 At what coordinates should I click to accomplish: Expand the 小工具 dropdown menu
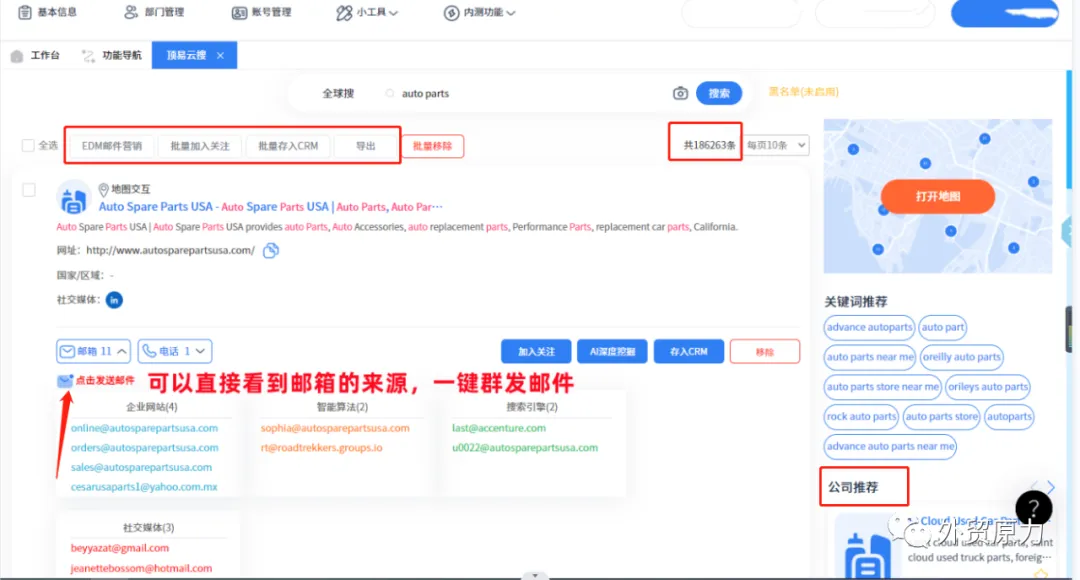click(367, 12)
